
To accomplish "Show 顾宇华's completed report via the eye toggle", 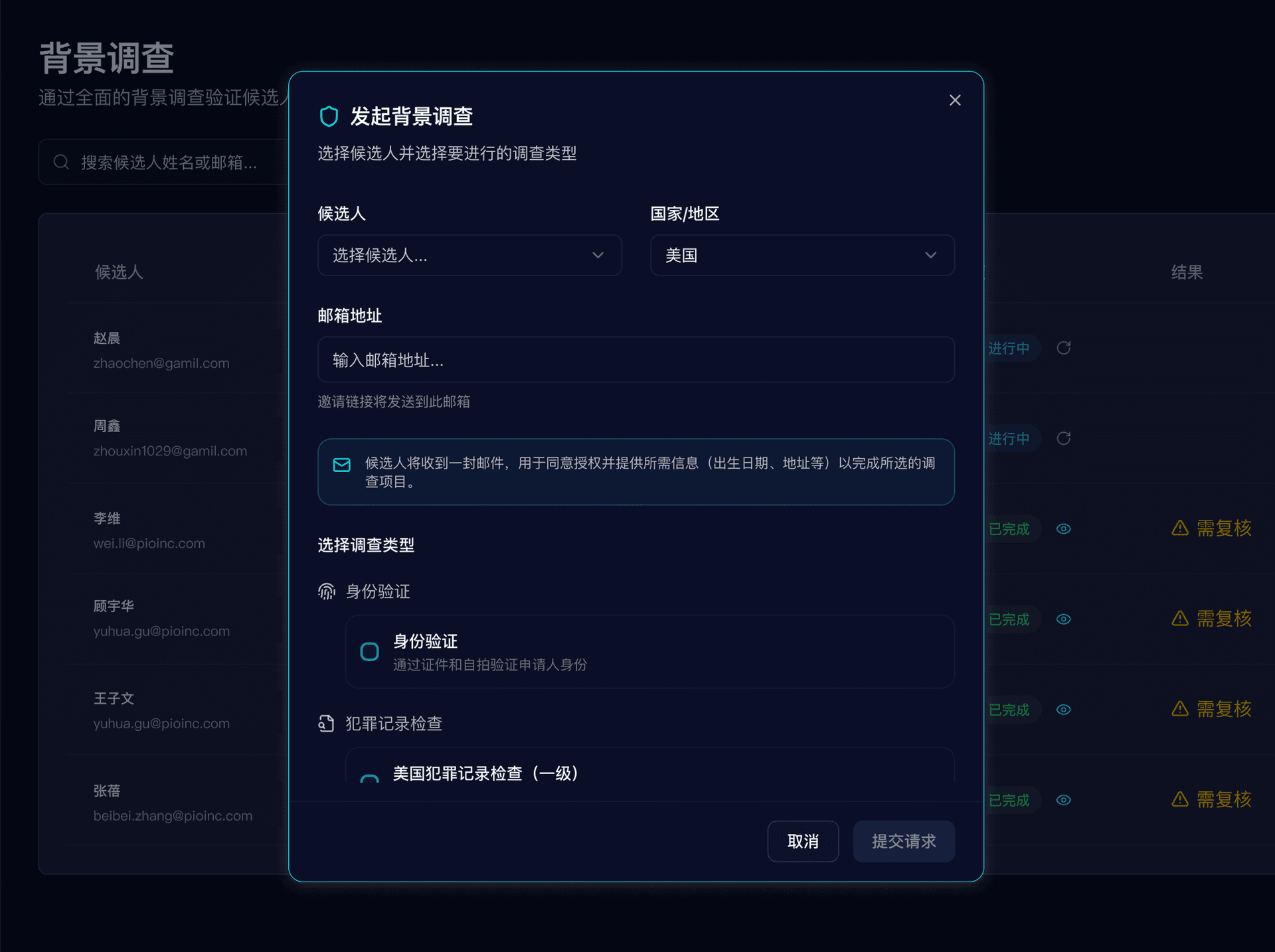I will pyautogui.click(x=1063, y=619).
